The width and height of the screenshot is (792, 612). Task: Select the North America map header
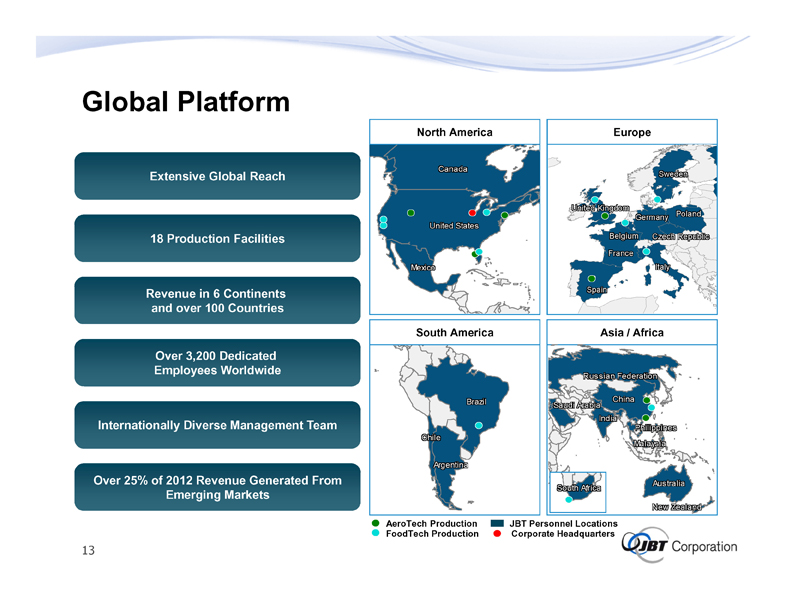453,132
